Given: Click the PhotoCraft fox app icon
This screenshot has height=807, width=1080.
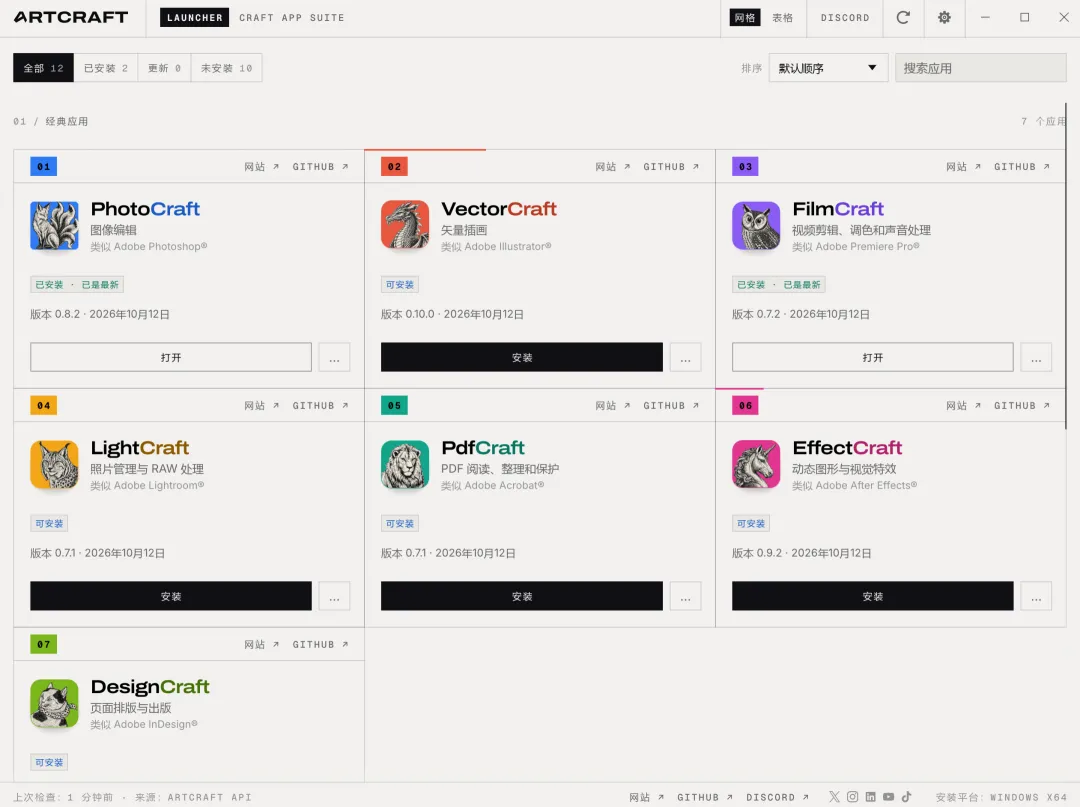Looking at the screenshot, I should point(54,225).
